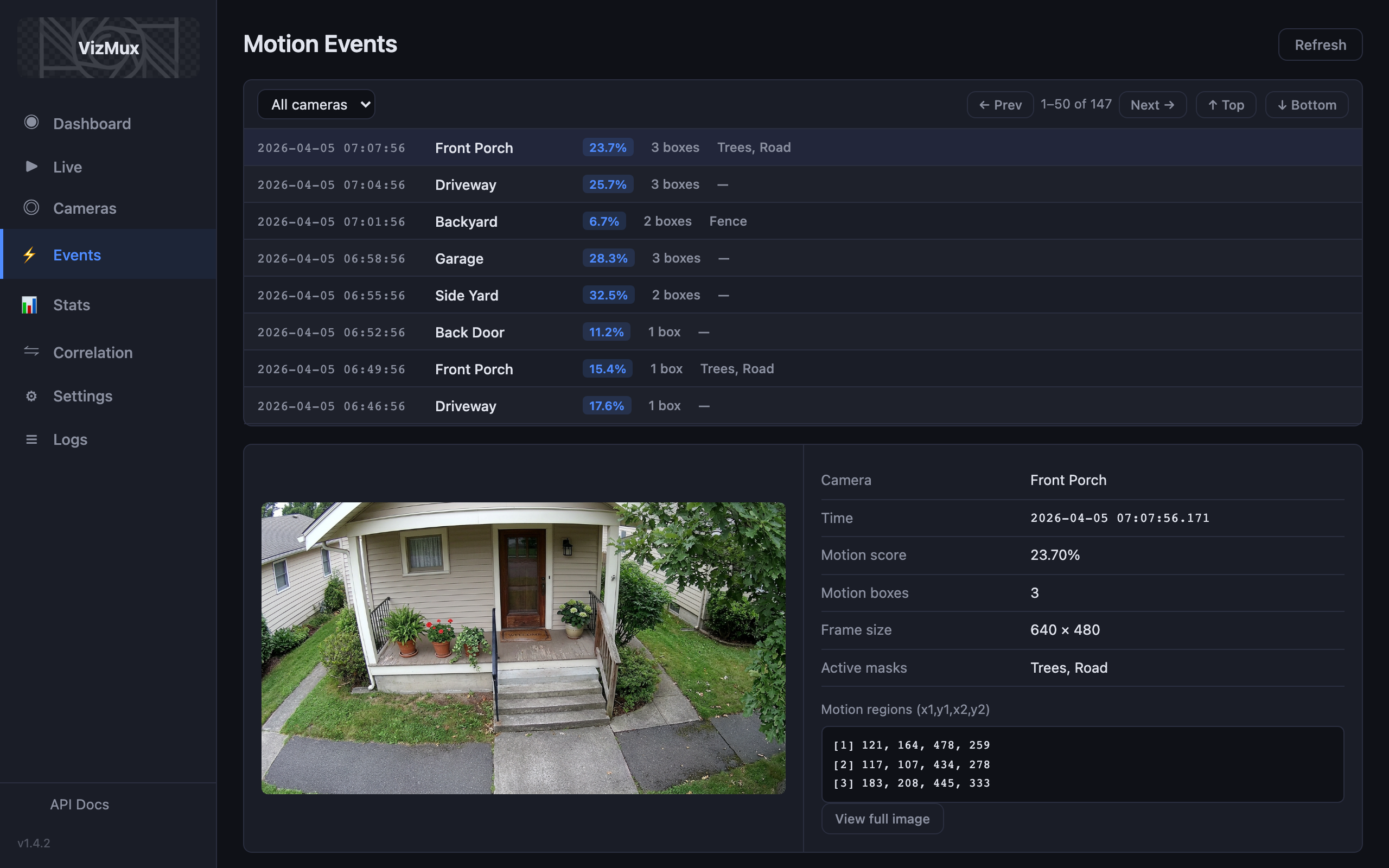Click the Cameras lens icon
Viewport: 1389px width, 868px height.
[x=31, y=208]
